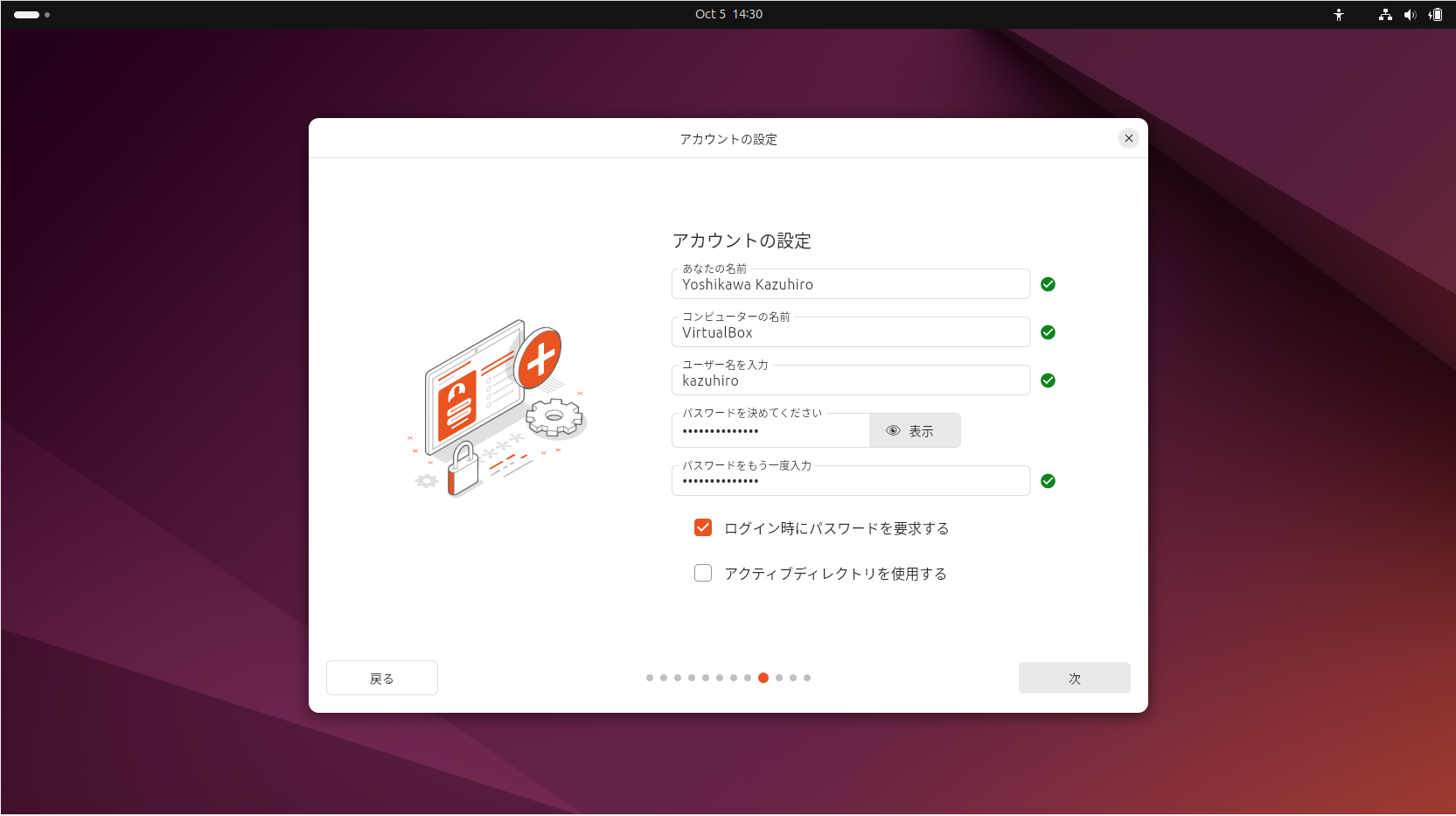Click the ユーザー名を入力 field containing kazuhiro

[x=850, y=381]
